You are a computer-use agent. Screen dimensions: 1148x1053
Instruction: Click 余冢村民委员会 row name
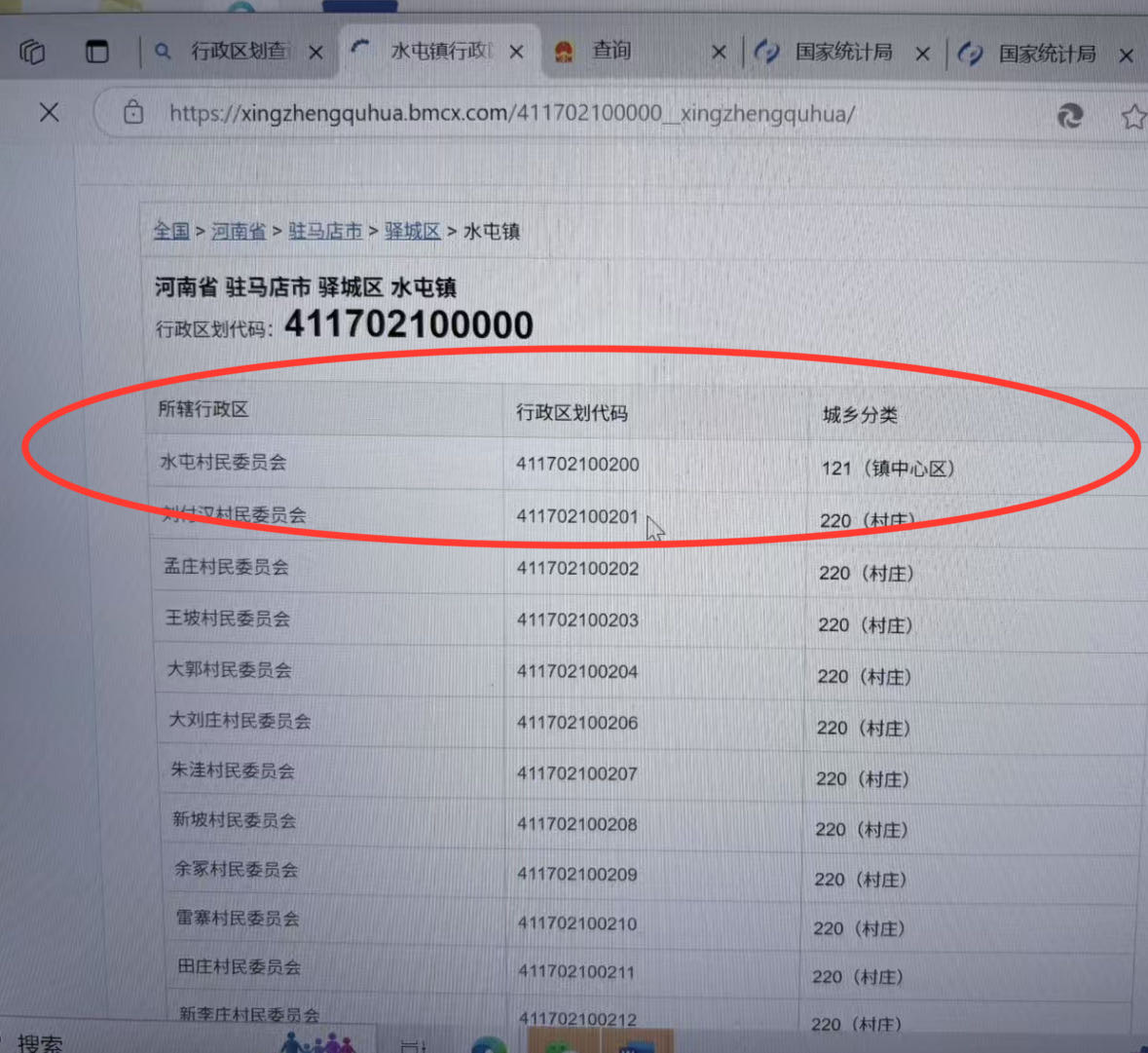236,870
